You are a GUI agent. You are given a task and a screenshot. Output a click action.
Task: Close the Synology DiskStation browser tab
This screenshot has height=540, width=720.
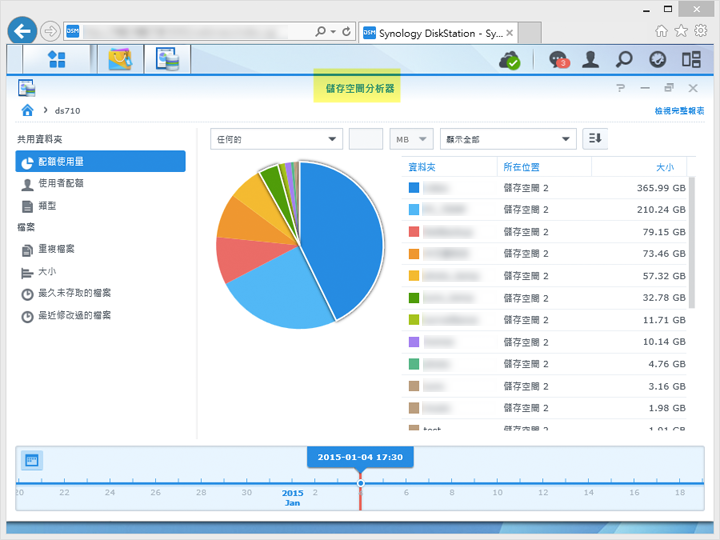coord(509,33)
